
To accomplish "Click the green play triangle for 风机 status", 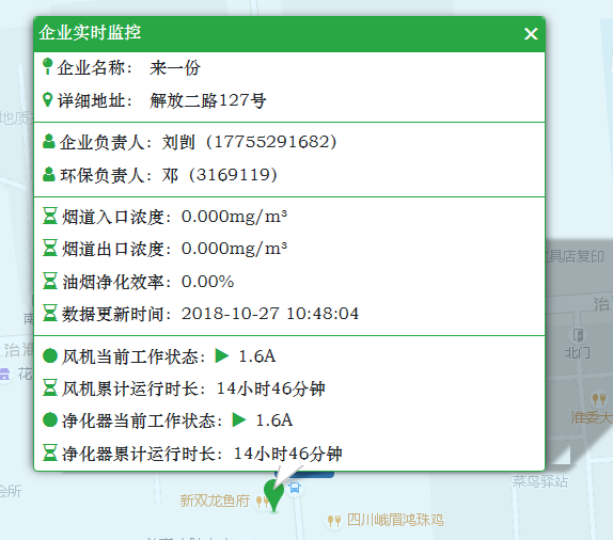I will [222, 355].
